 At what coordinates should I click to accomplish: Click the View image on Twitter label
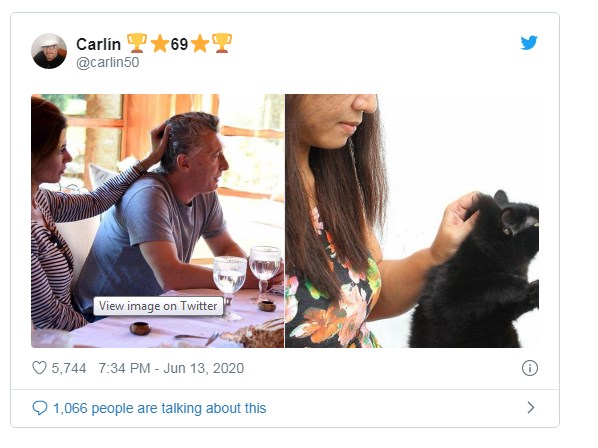point(158,306)
